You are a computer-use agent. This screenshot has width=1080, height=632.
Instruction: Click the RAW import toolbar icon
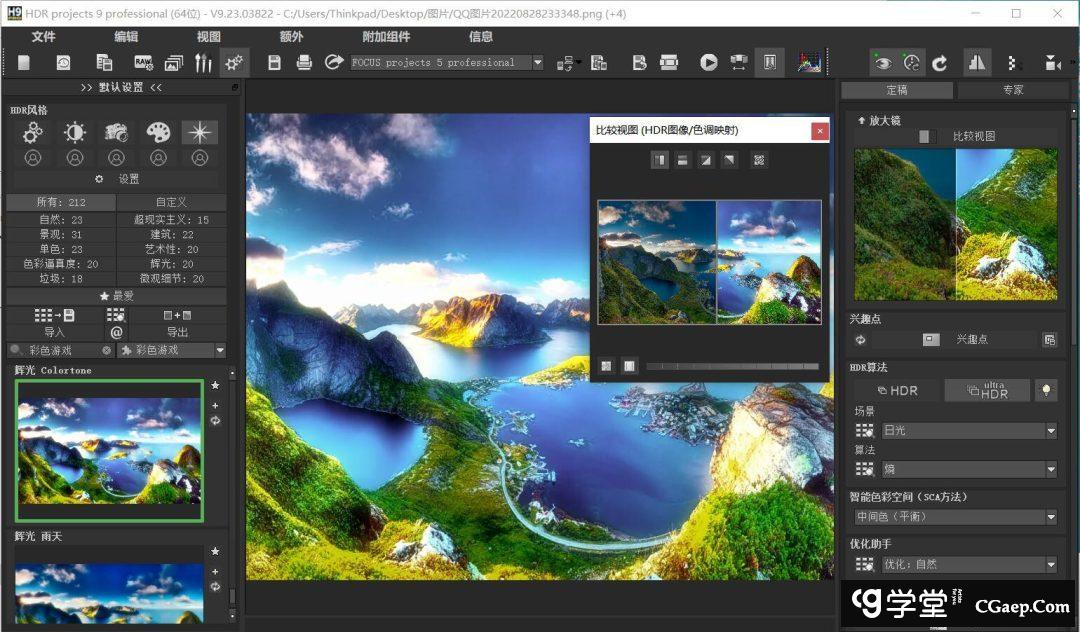[x=143, y=63]
